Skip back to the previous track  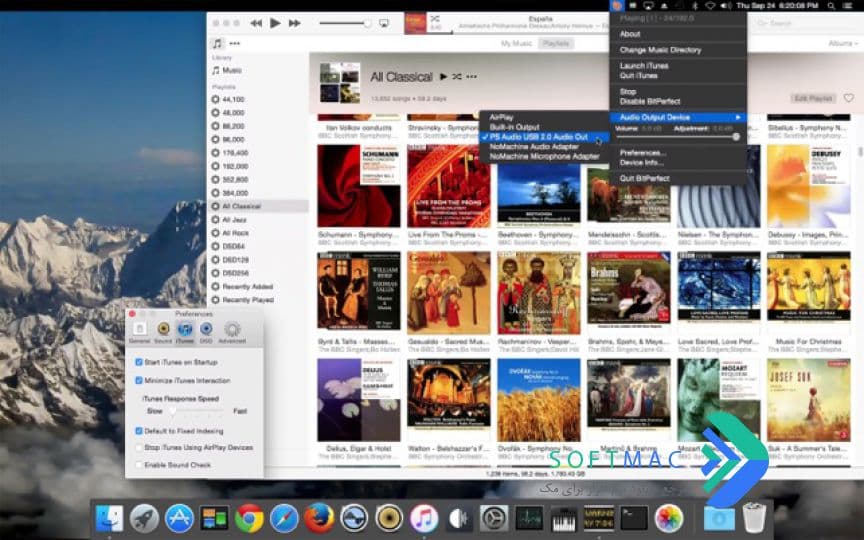click(x=256, y=23)
